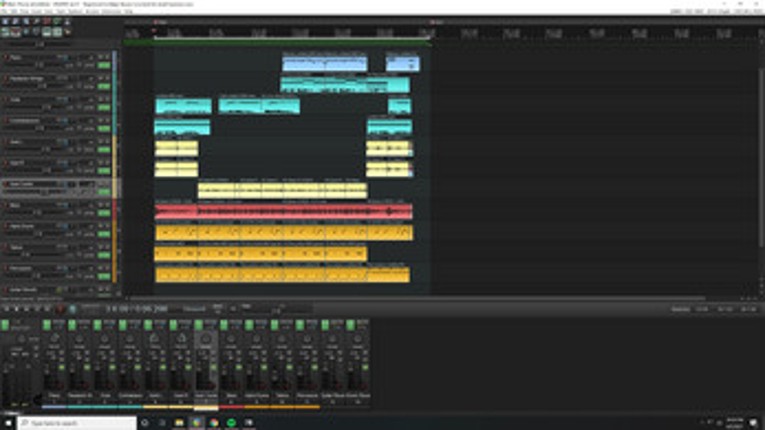Click the first cyan Viola clip in timeline
Viewport: 765px width, 430px height.
click(183, 106)
